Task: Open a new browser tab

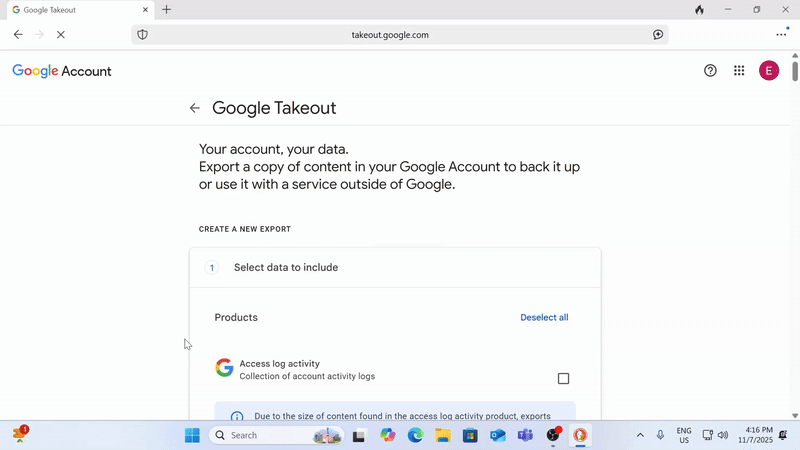Action: click(x=166, y=10)
